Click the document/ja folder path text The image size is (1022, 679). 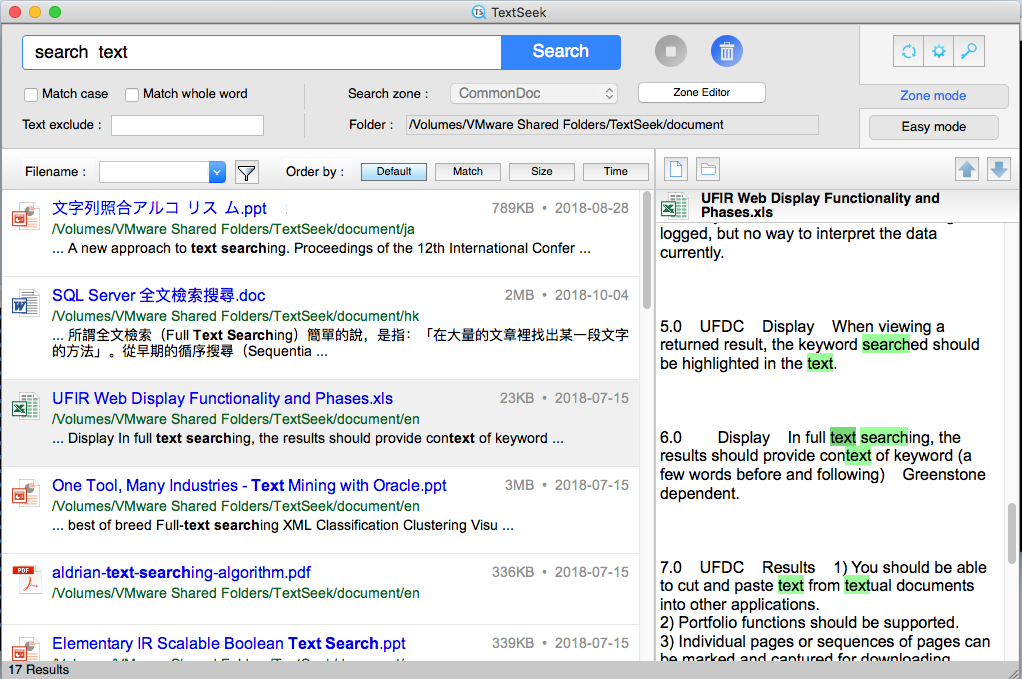click(x=233, y=229)
